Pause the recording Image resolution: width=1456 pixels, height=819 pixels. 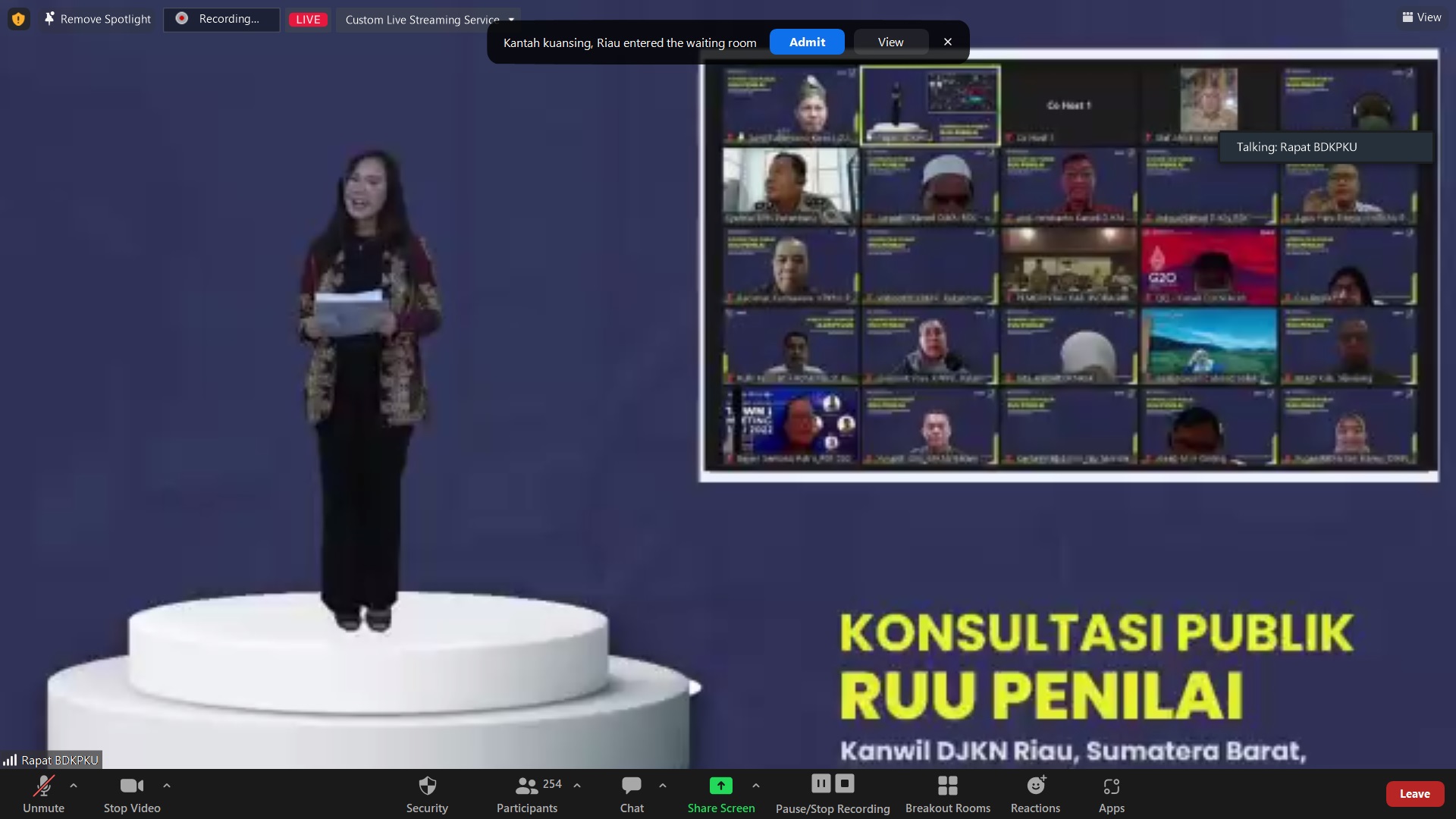tap(821, 783)
